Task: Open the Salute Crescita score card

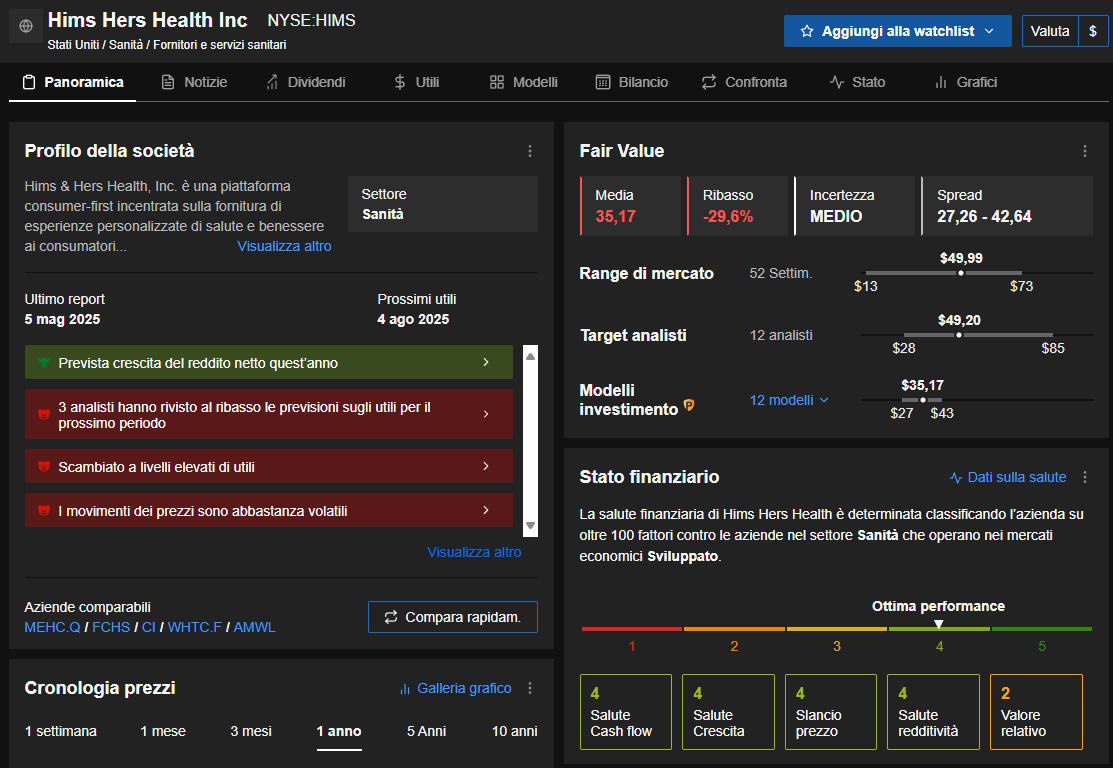Action: (728, 712)
